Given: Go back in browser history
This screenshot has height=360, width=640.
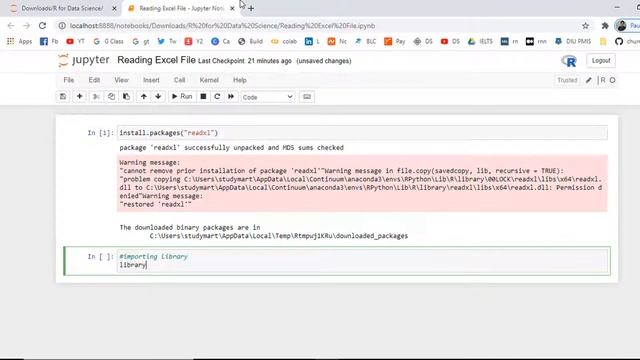Looking at the screenshot, I should 11,26.
